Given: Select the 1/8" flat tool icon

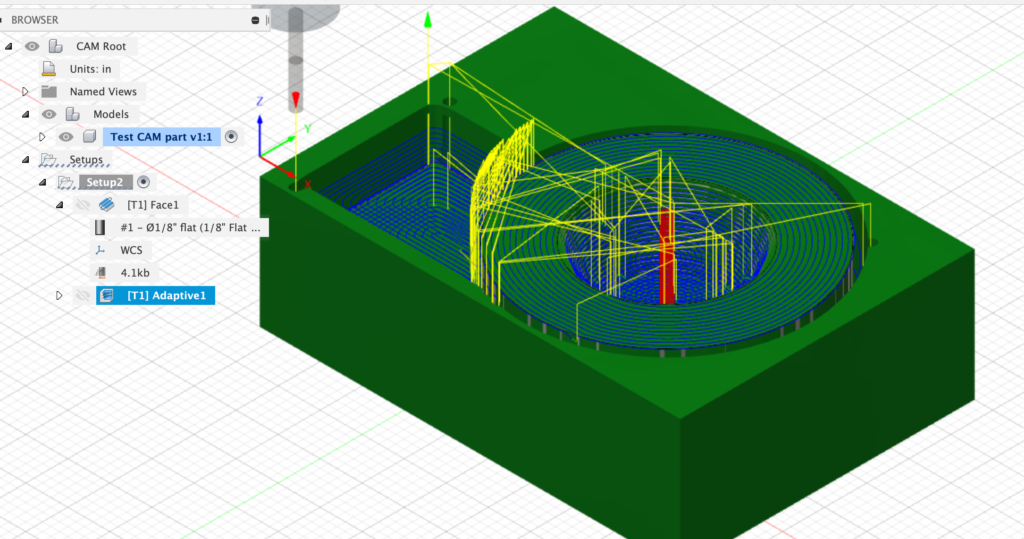Looking at the screenshot, I should click(x=99, y=228).
